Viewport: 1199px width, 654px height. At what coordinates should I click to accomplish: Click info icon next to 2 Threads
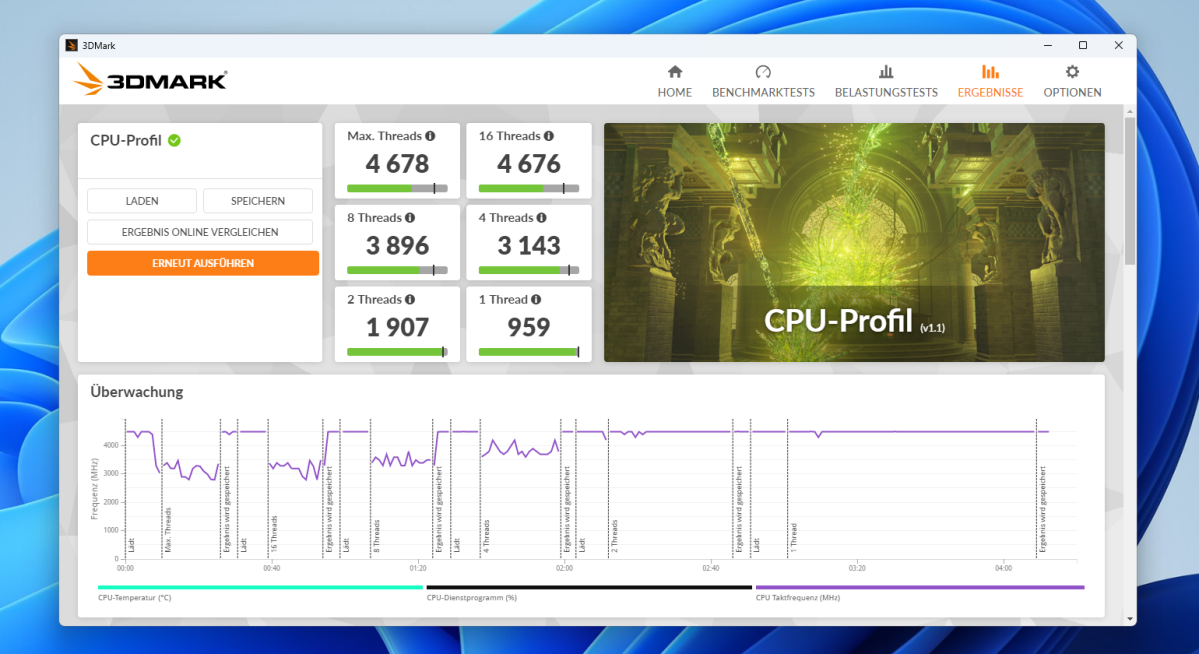(410, 300)
